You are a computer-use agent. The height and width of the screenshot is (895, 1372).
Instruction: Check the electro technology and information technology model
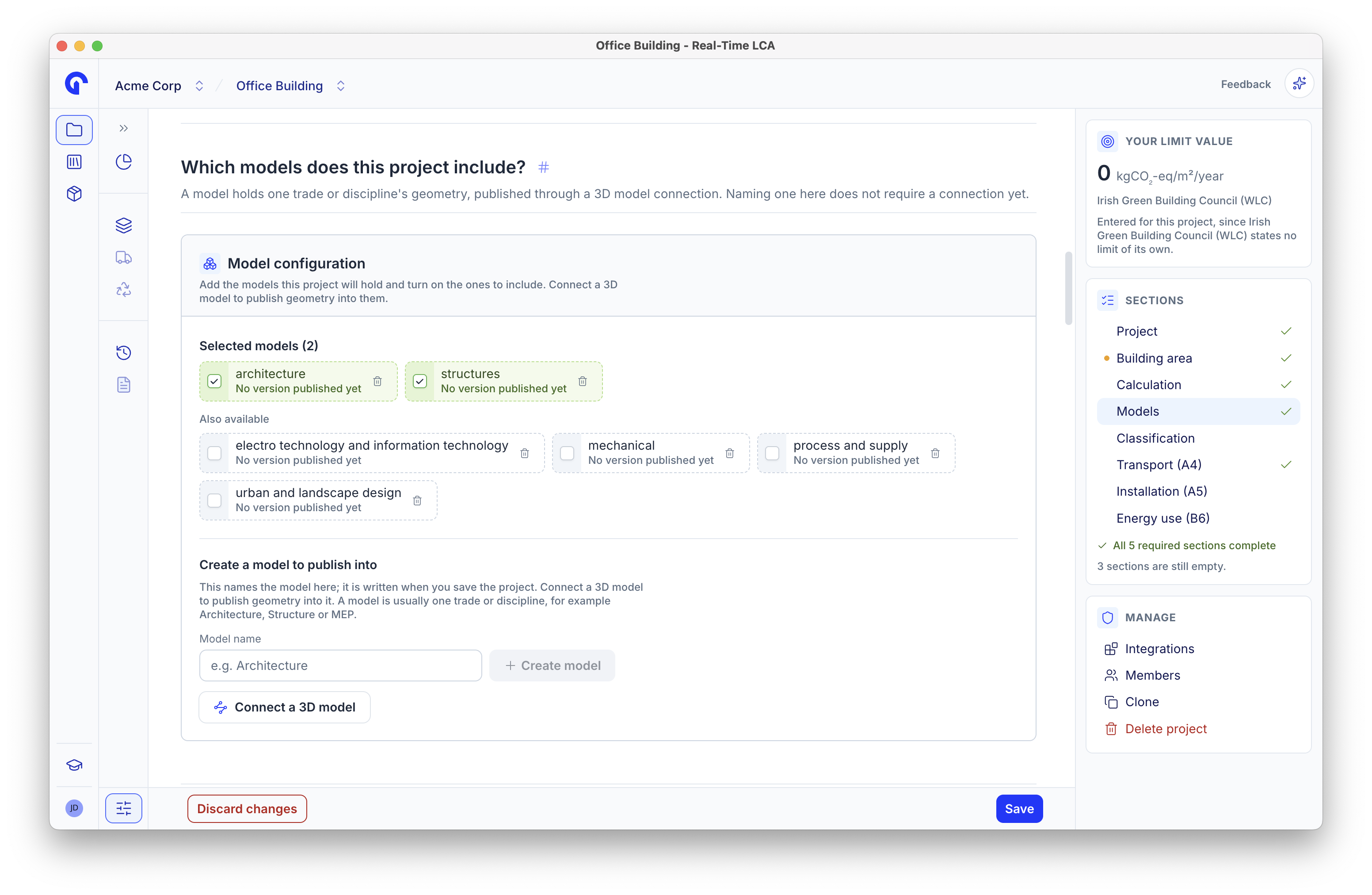pos(214,453)
